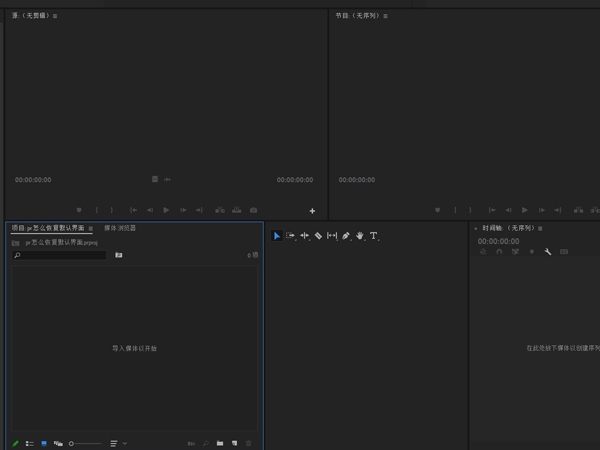This screenshot has width=600, height=450.
Task: Select the Hand tool
Action: pyautogui.click(x=359, y=236)
